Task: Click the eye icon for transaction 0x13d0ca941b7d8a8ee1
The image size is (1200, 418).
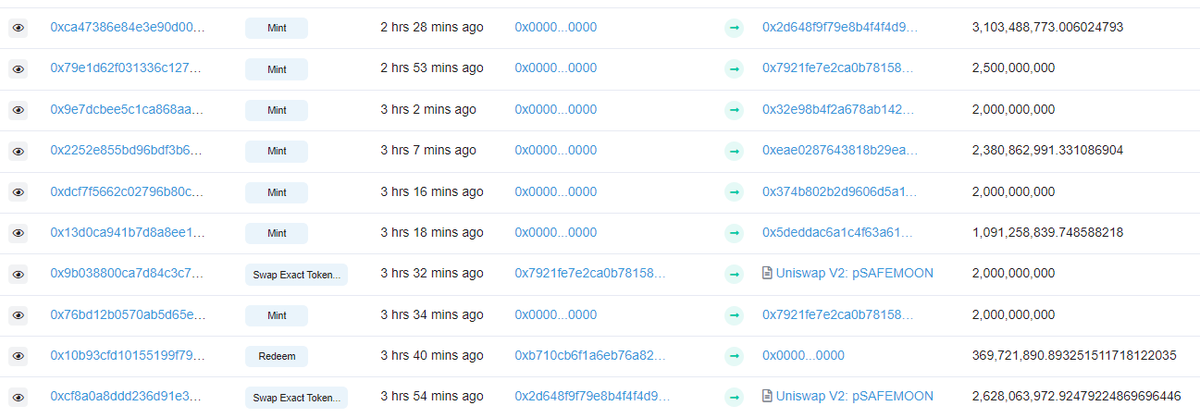Action: [x=17, y=233]
